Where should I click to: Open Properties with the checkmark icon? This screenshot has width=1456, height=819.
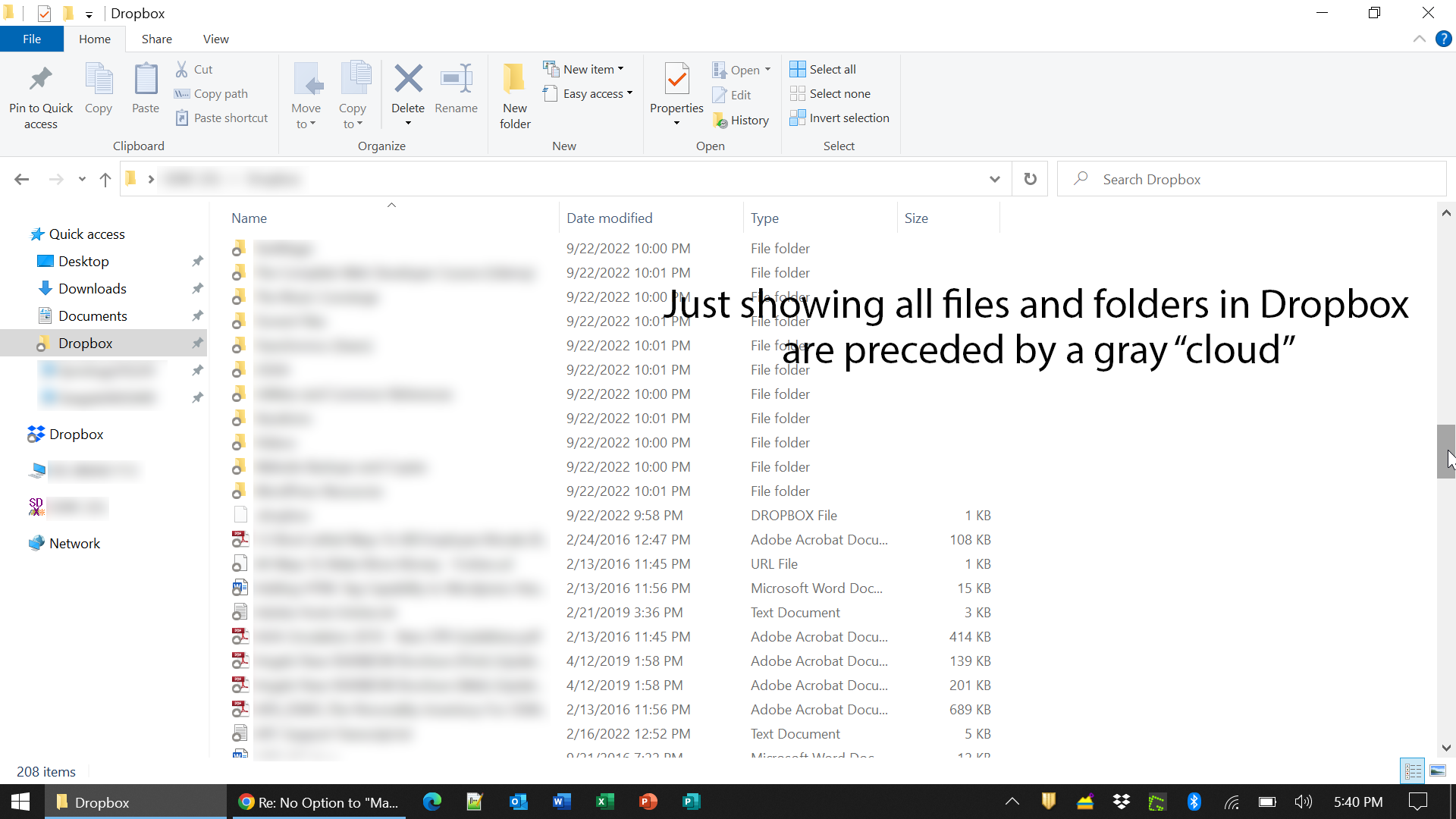click(x=677, y=80)
